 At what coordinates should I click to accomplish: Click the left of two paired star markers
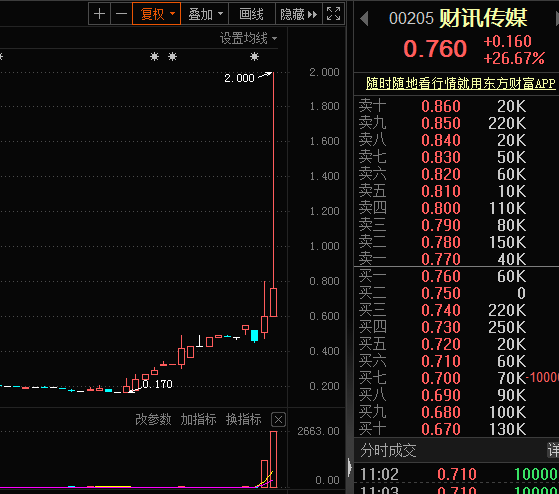(154, 56)
